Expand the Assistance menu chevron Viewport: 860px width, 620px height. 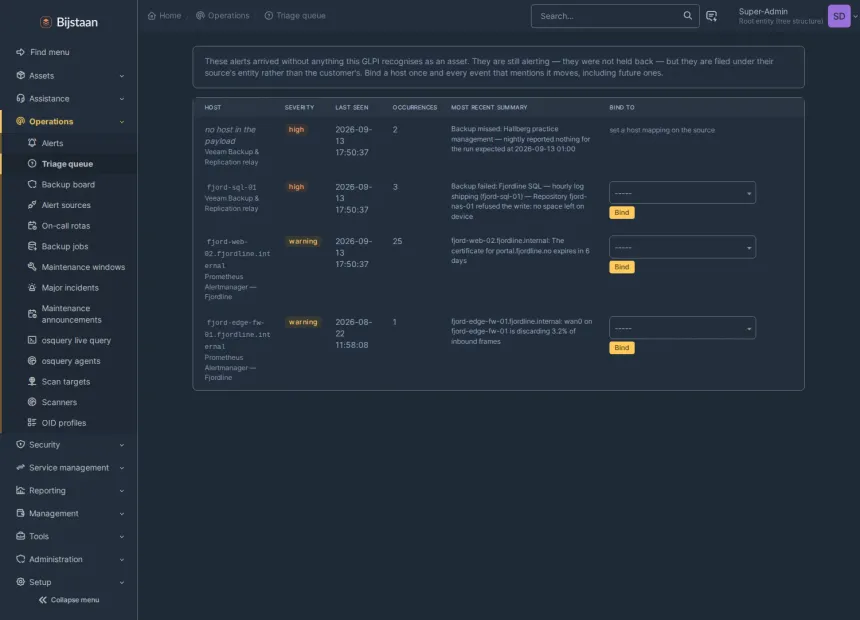(122, 99)
